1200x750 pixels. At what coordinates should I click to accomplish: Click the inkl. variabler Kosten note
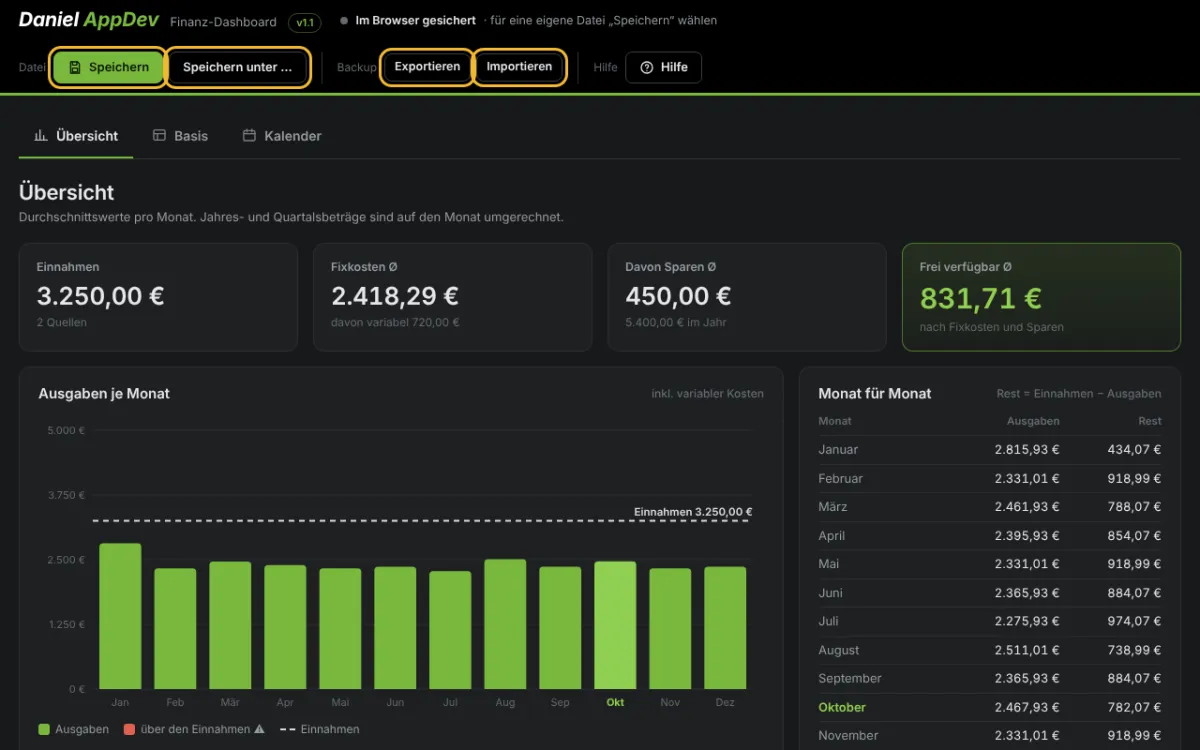(x=707, y=394)
